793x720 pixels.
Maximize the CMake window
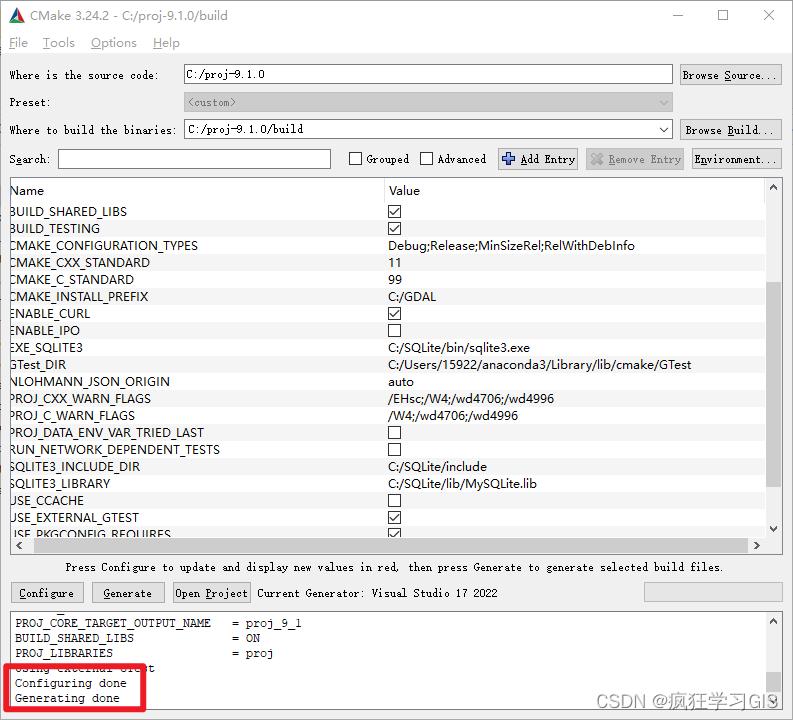[x=723, y=16]
